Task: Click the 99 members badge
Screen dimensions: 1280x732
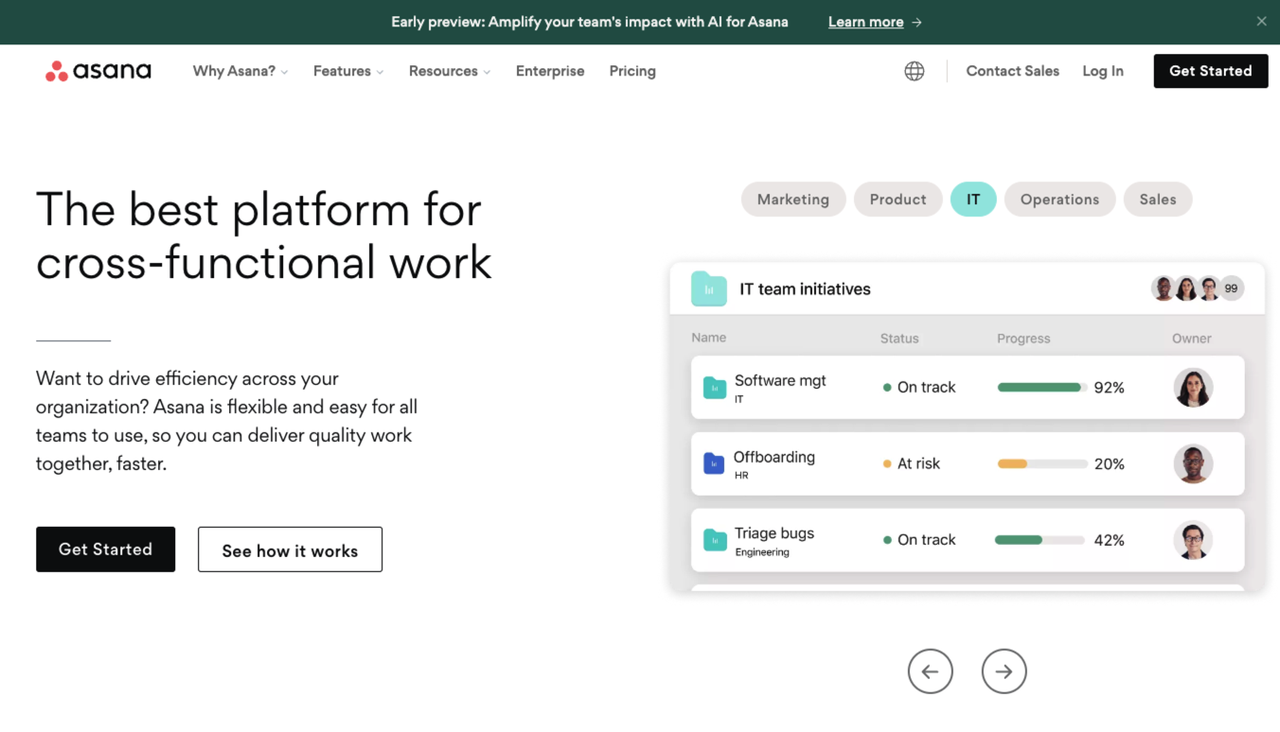Action: coord(1231,288)
